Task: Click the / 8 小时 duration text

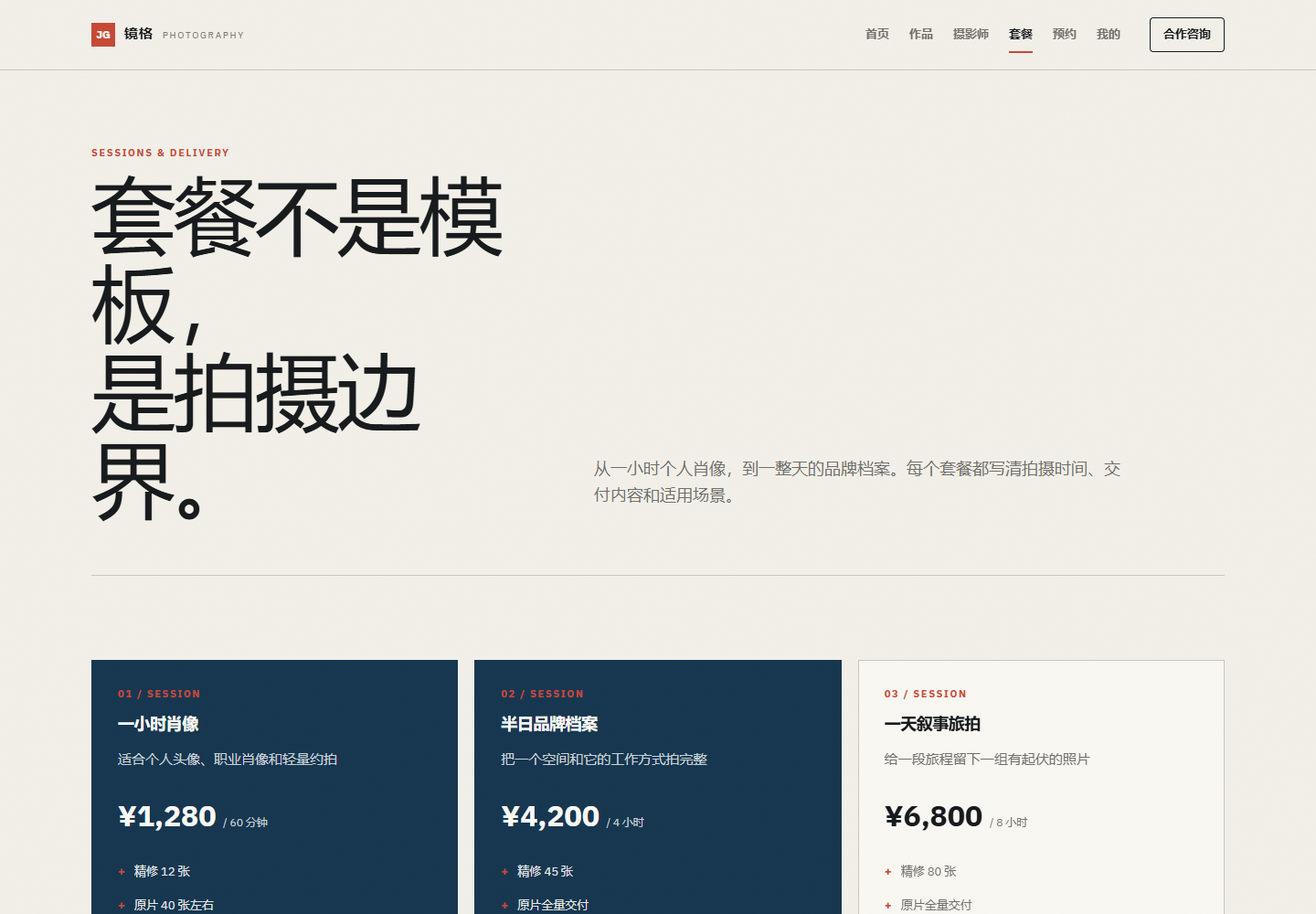Action: click(1008, 823)
